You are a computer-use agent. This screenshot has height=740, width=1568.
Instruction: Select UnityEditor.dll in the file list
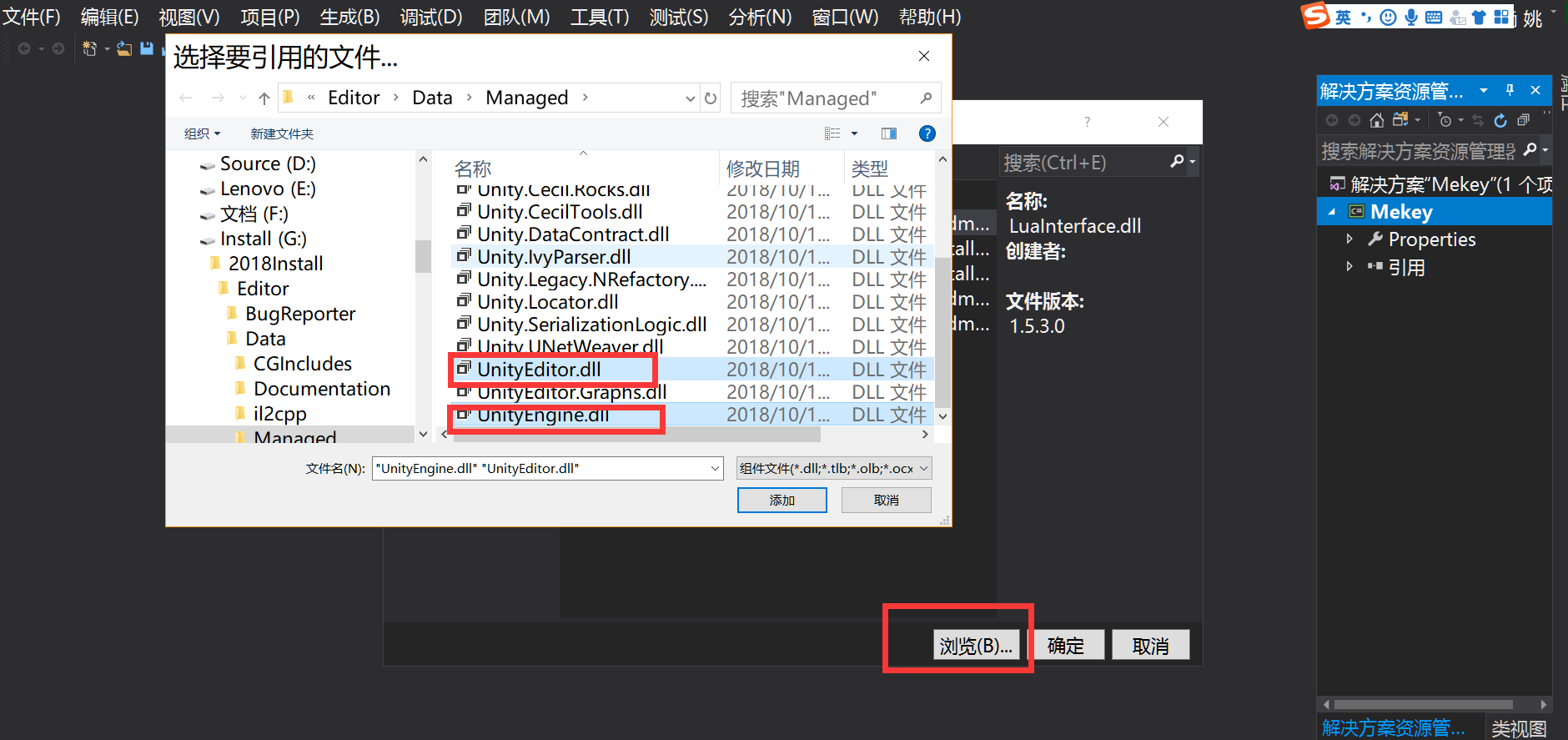[539, 370]
